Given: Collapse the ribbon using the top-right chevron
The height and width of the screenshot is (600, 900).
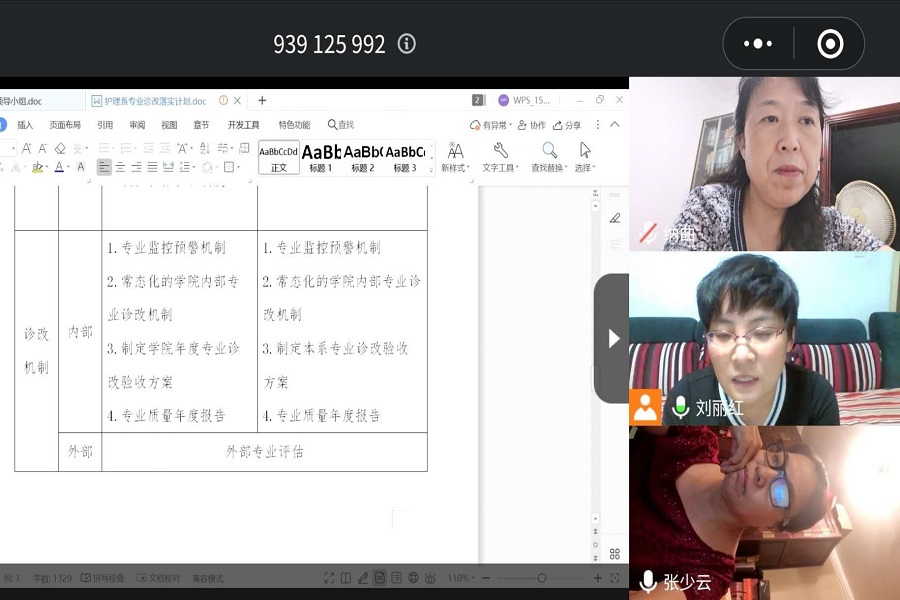Looking at the screenshot, I should pos(615,125).
